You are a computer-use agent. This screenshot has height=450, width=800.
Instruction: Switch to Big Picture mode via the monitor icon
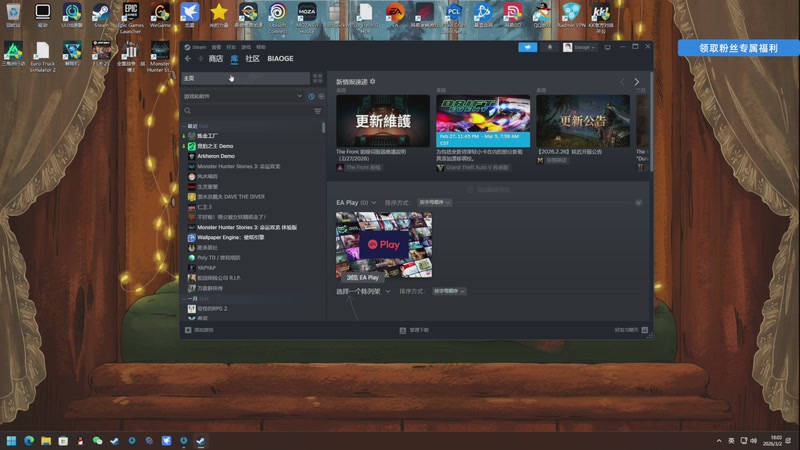(x=607, y=47)
